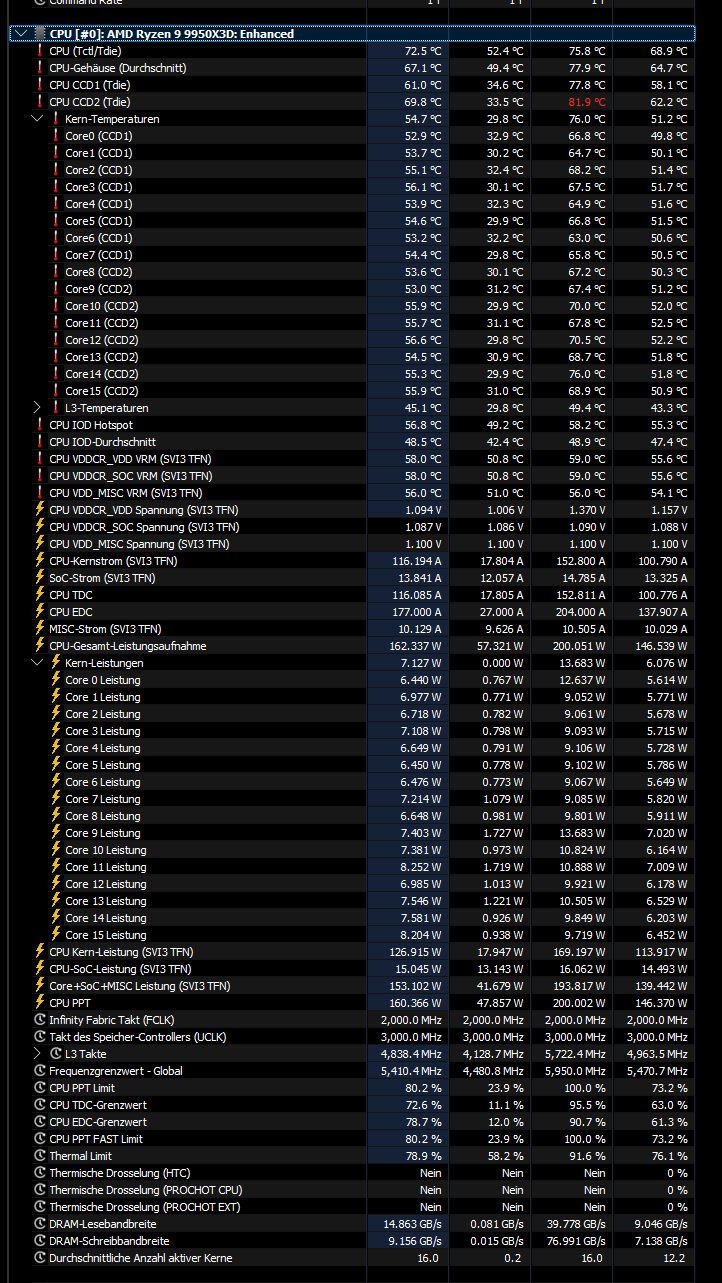Image resolution: width=722 pixels, height=1283 pixels.
Task: Collapse the Kern-Temperaturen group
Action: point(37,119)
